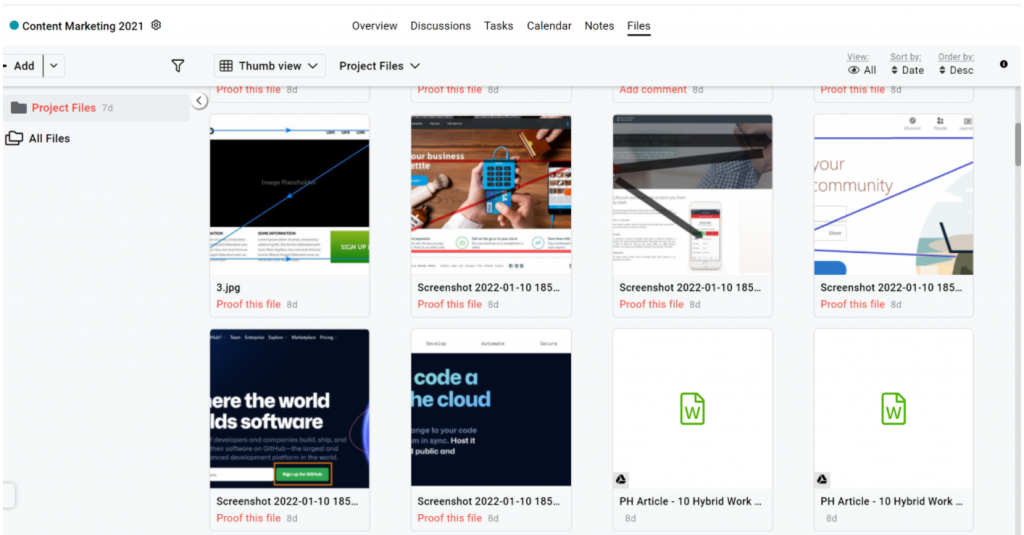The width and height of the screenshot is (1024, 535).
Task: Click the Content Marketing 2021 project title
Action: click(x=82, y=25)
